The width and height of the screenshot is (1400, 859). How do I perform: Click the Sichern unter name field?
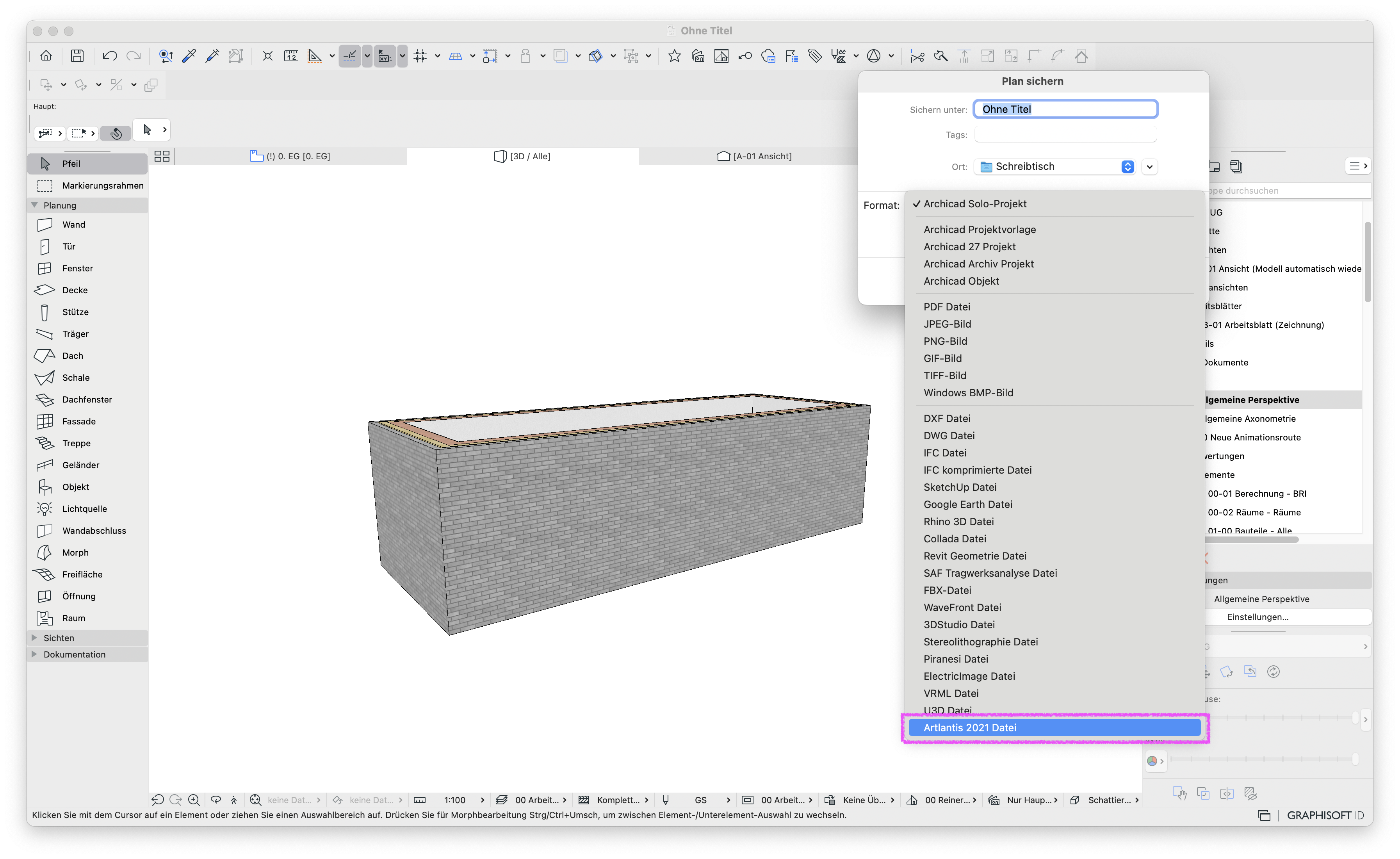click(1065, 109)
